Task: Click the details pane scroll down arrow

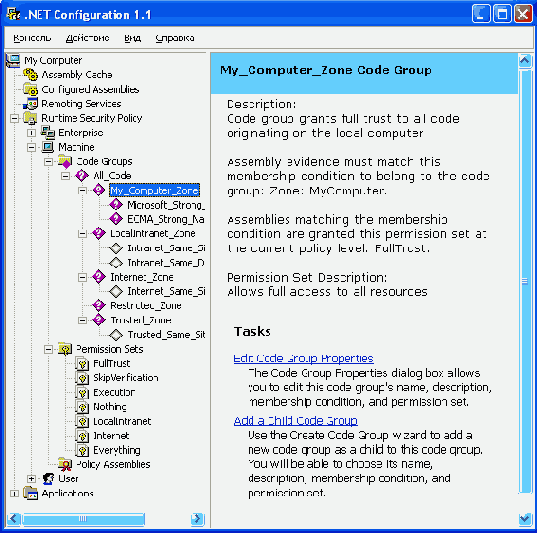Action: click(525, 518)
